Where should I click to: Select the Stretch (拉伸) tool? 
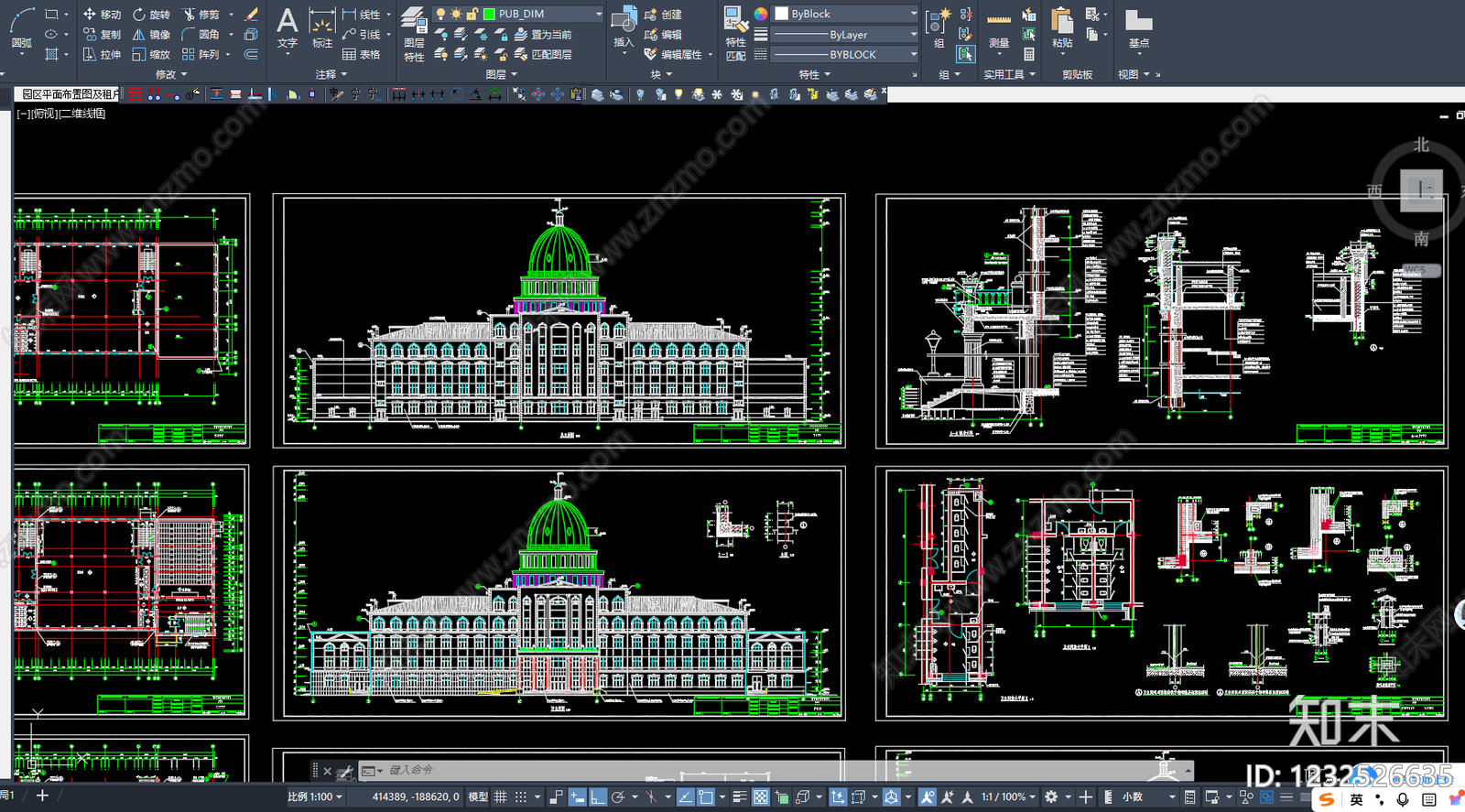click(102, 55)
